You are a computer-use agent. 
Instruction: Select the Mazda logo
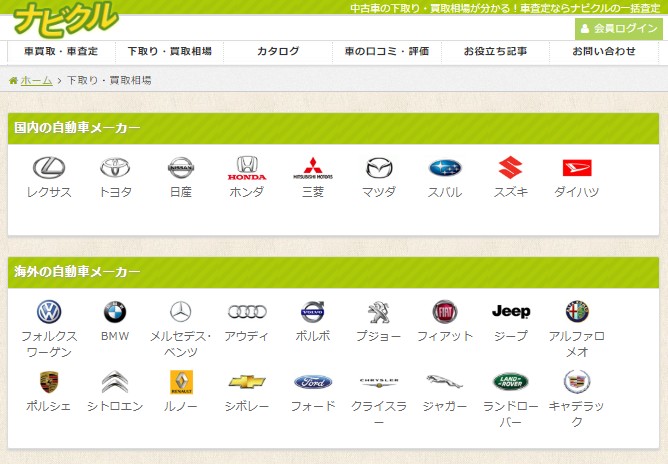click(x=379, y=167)
